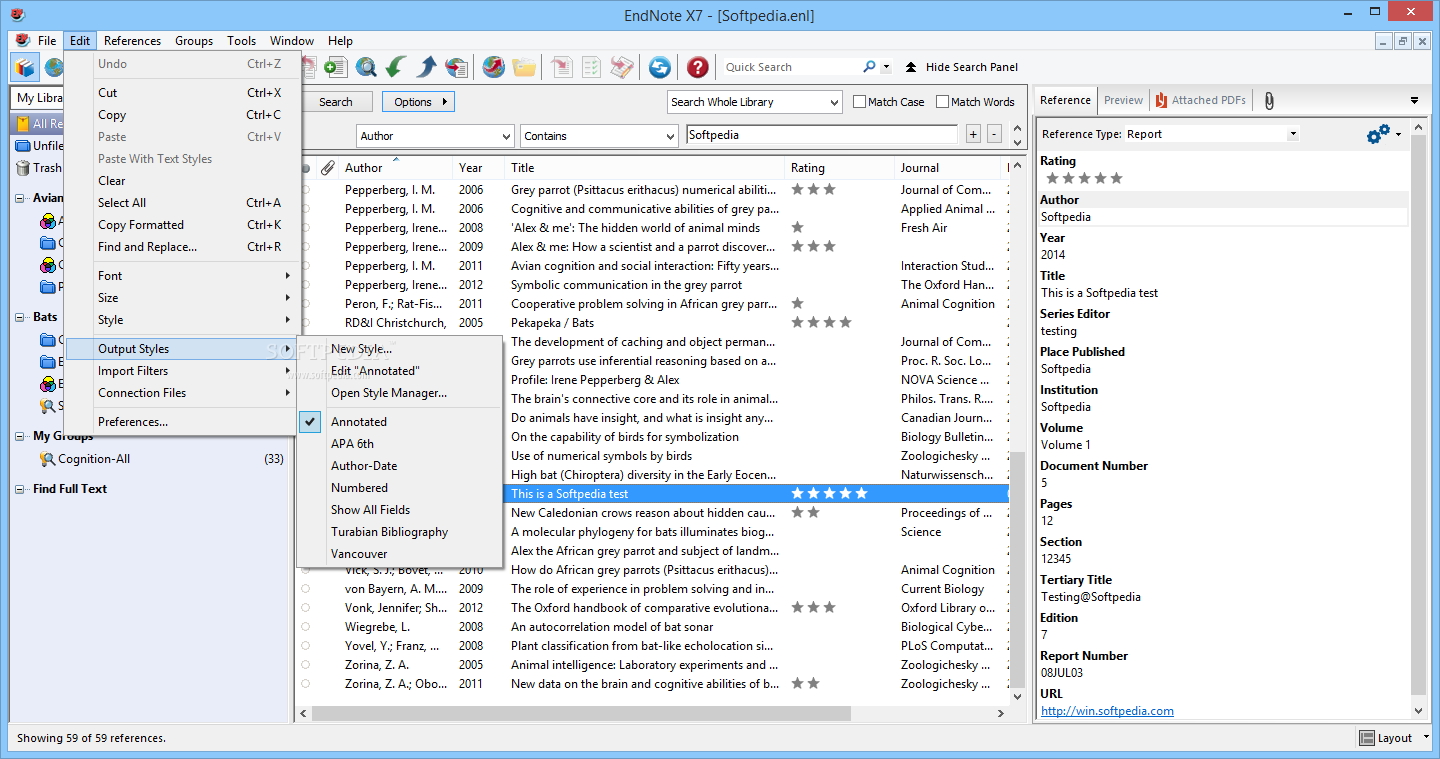Toggle read dot for Zorina, Z. A. 2005 row
Viewport: 1440px width, 759px height.
click(306, 665)
